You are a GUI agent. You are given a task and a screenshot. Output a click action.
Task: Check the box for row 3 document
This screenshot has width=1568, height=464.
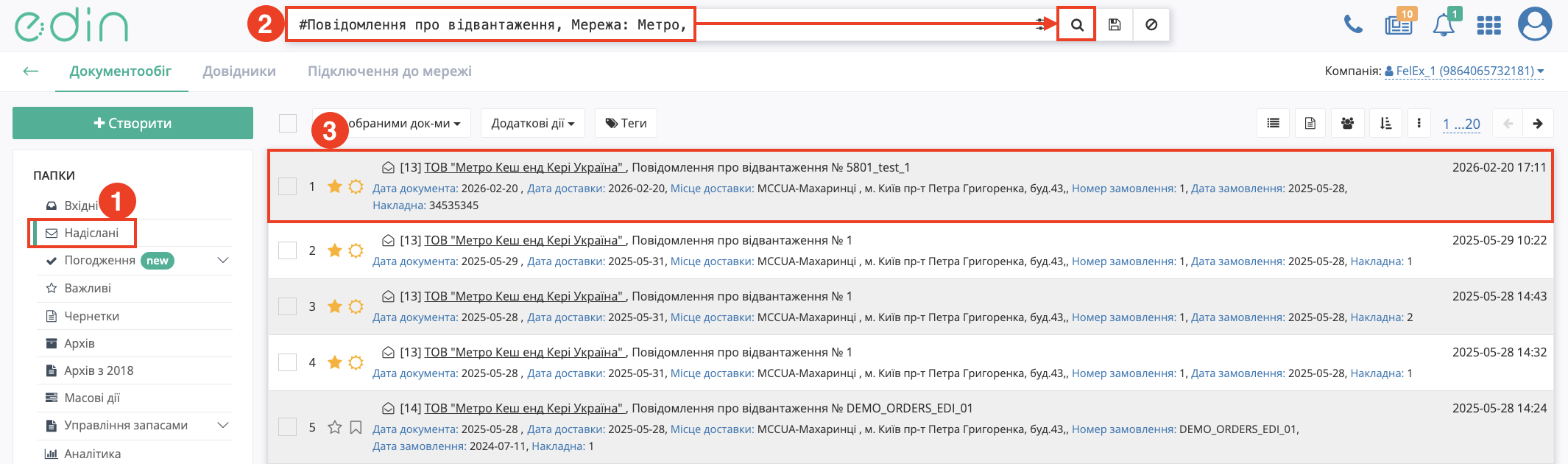[287, 306]
